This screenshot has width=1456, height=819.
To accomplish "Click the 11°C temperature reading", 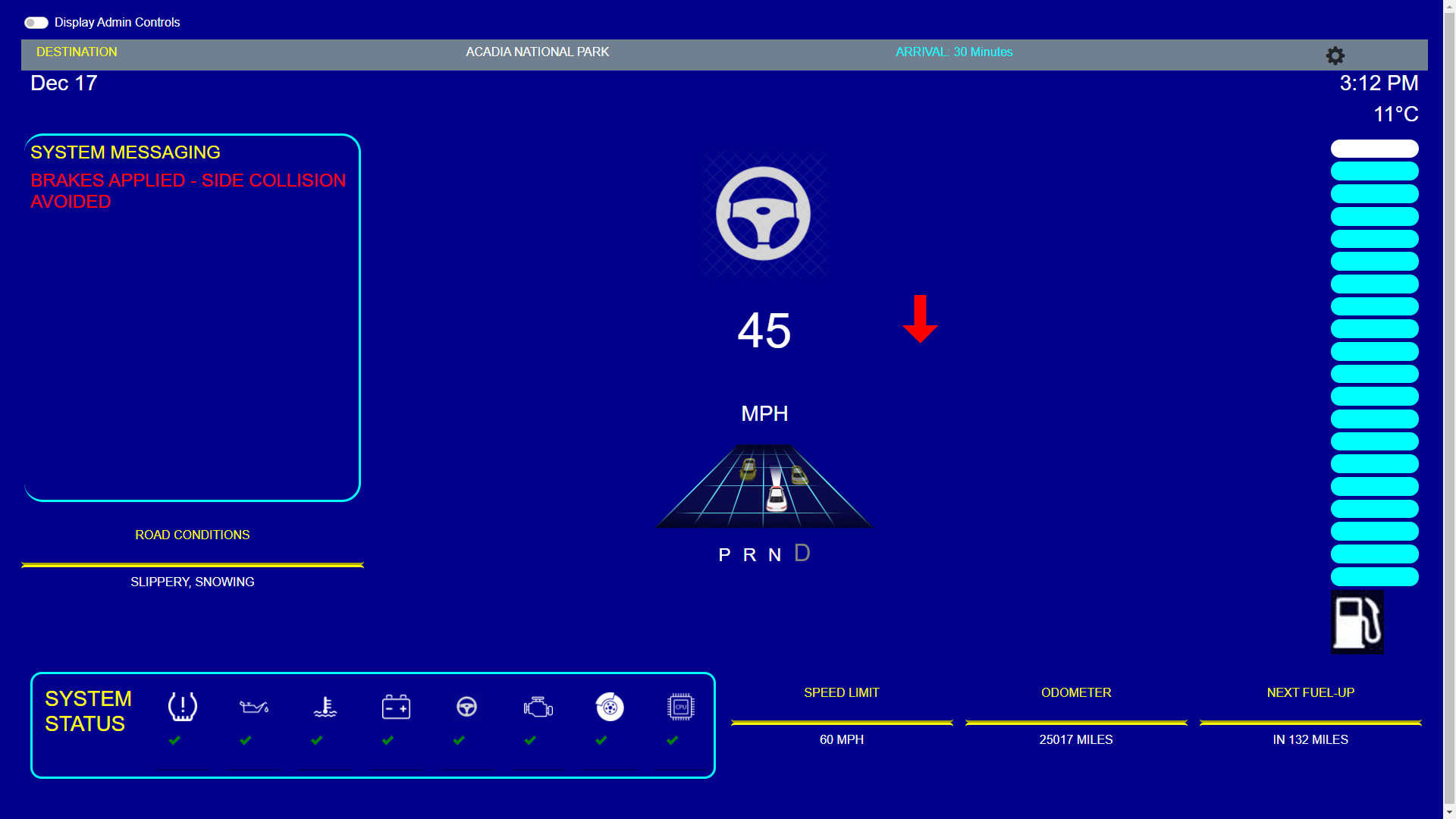I will (x=1395, y=115).
